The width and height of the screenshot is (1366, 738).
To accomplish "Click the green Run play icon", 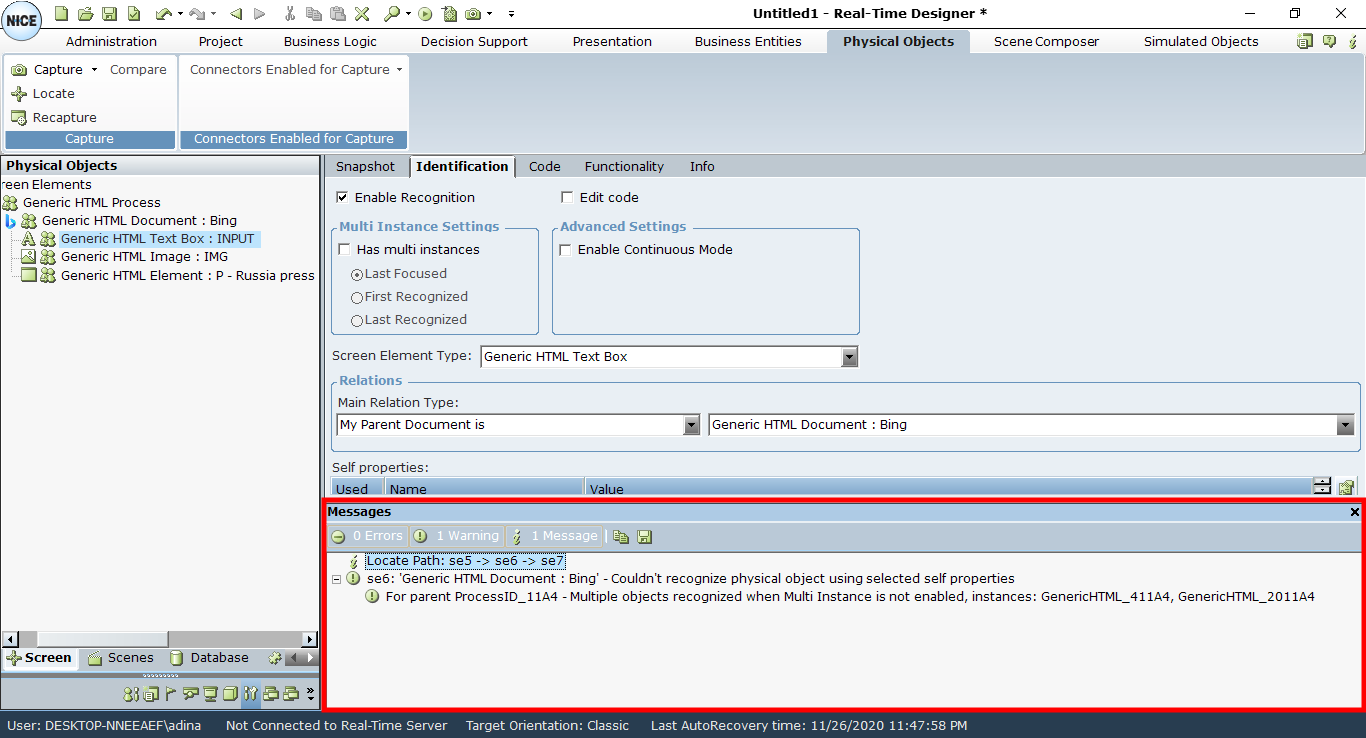I will click(x=425, y=14).
